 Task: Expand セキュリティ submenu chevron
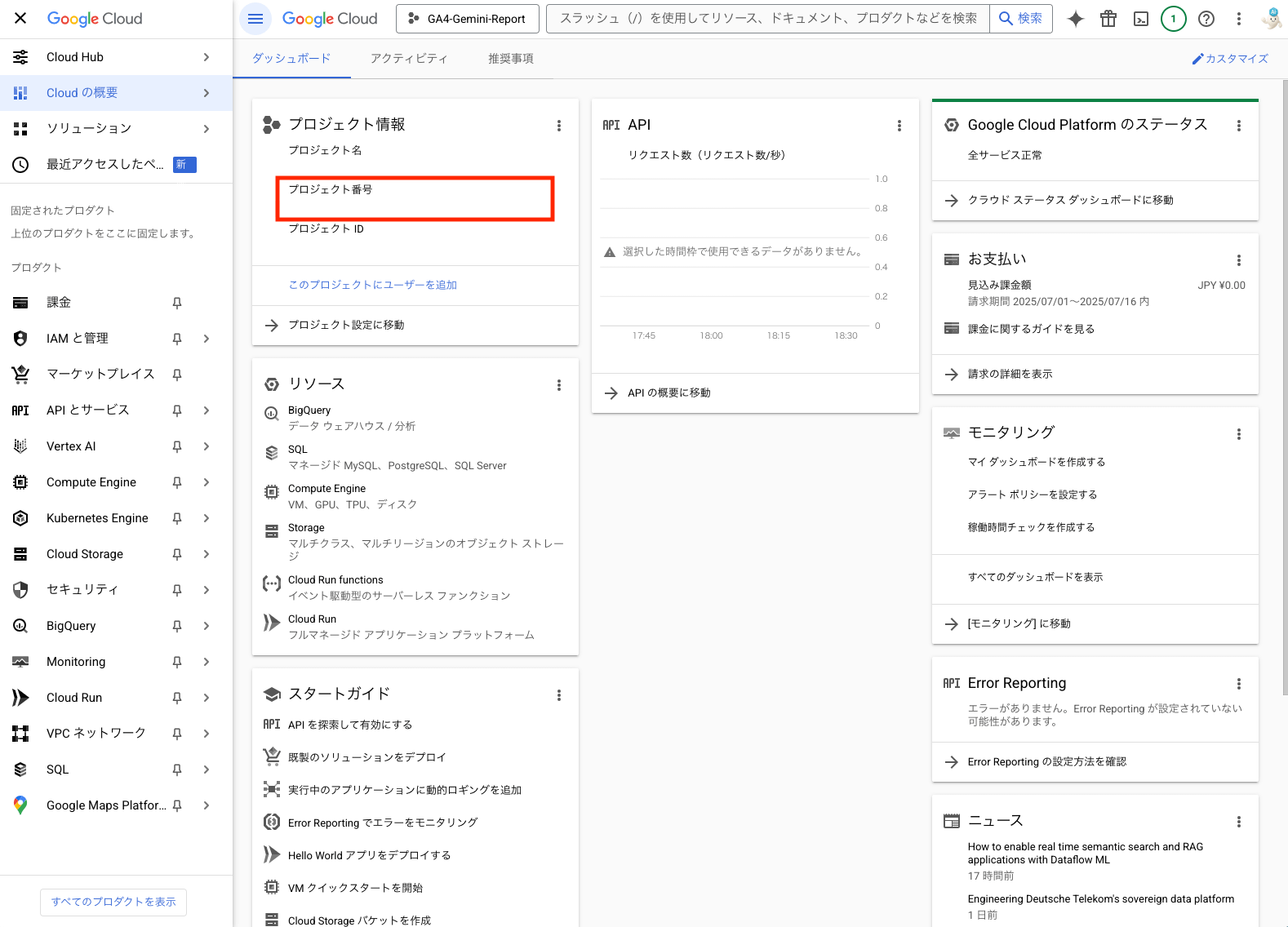[207, 590]
